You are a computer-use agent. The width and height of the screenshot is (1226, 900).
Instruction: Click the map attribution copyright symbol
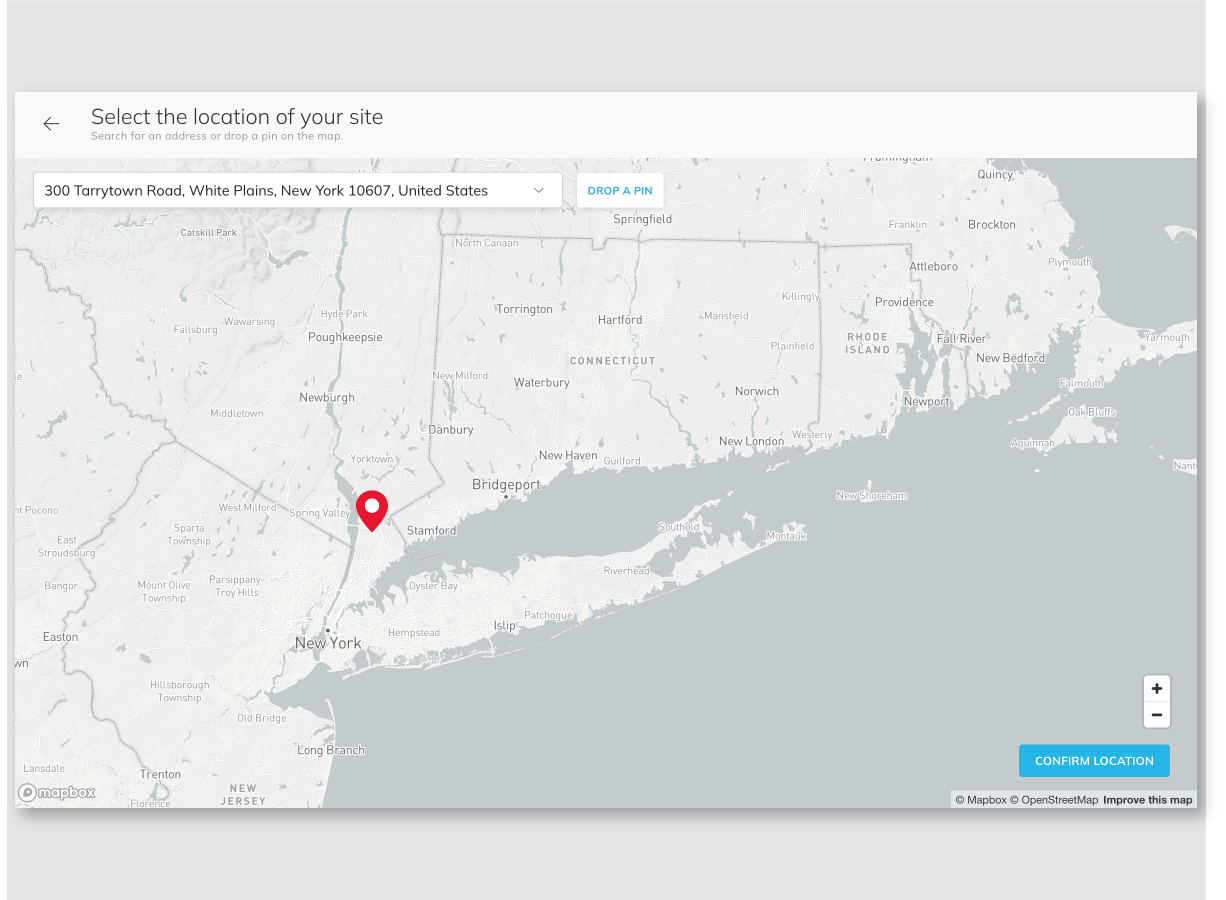(x=958, y=799)
